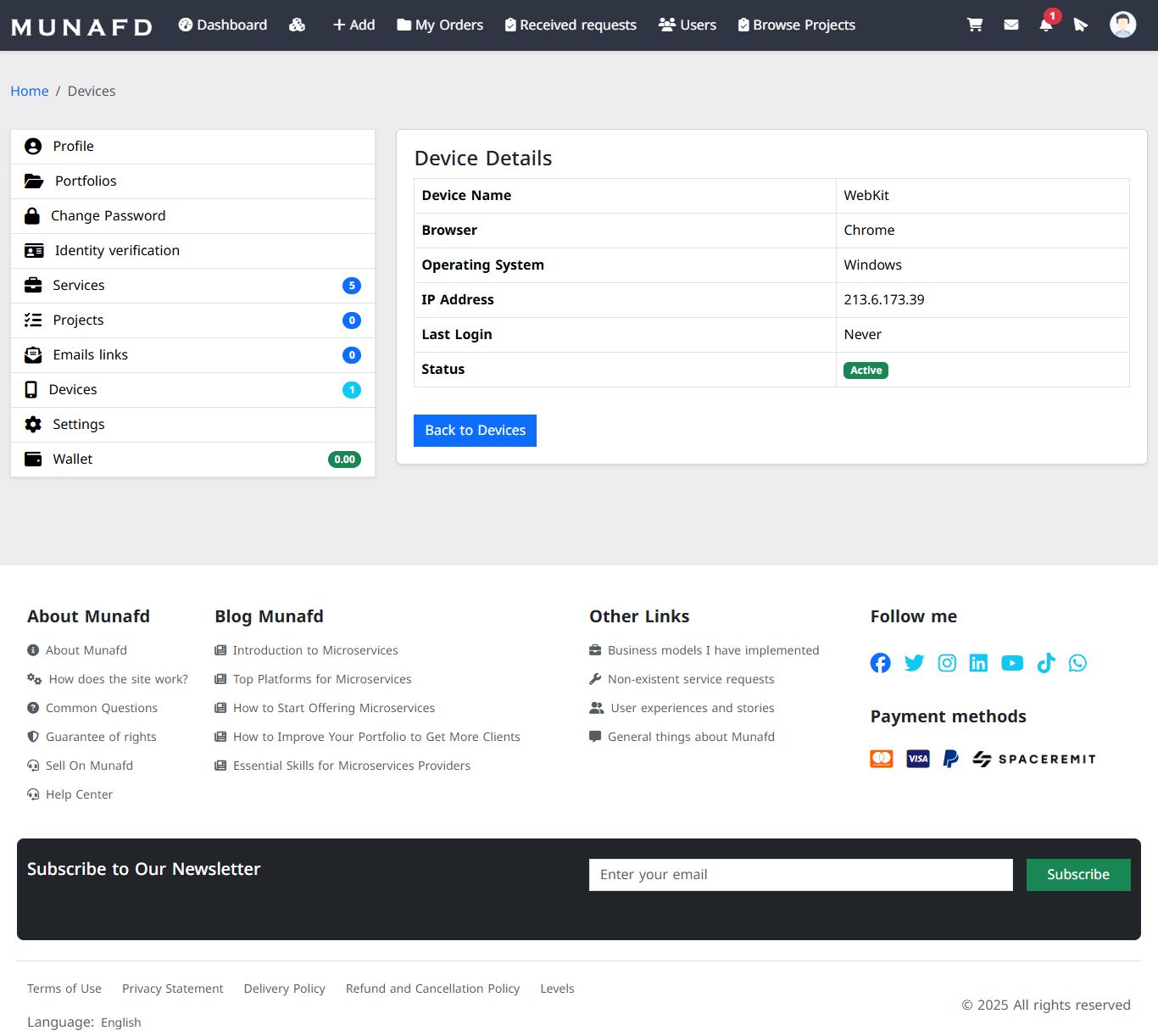
Task: Open Munafd's Twitter profile icon
Action: point(914,663)
